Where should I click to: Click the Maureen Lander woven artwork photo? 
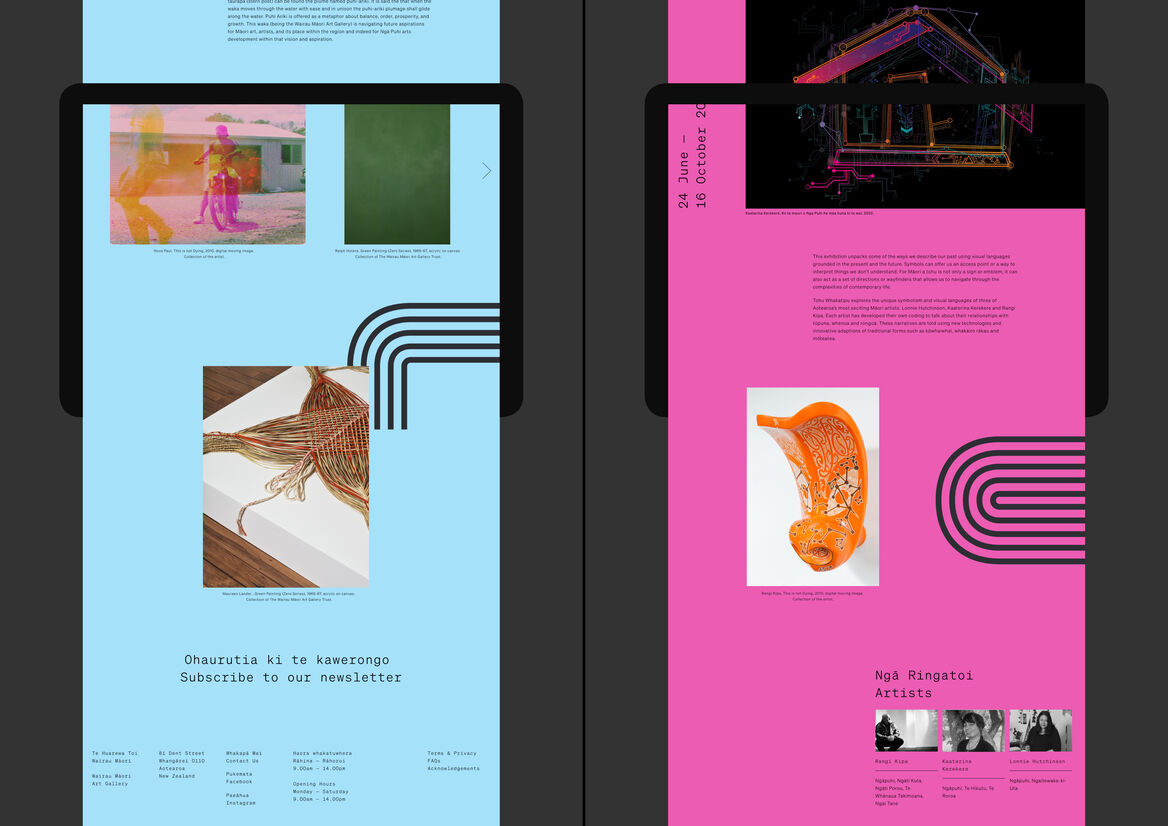click(x=285, y=475)
